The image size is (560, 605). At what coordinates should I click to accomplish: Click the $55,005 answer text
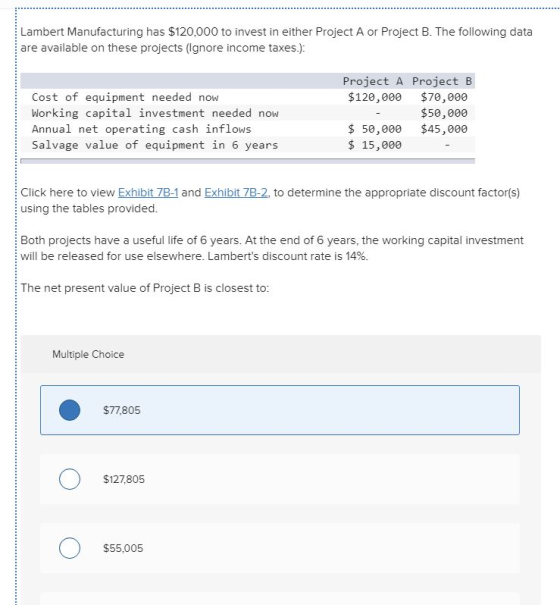click(x=123, y=548)
